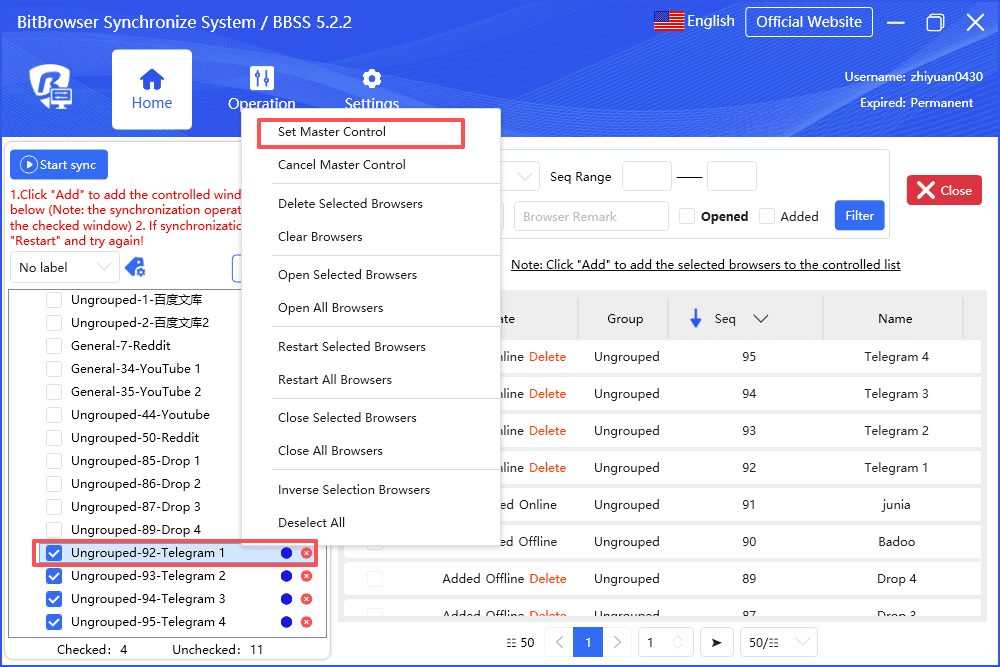Click the go-to-page arrow icon
Image resolution: width=1000 pixels, height=667 pixels.
pyautogui.click(x=715, y=642)
